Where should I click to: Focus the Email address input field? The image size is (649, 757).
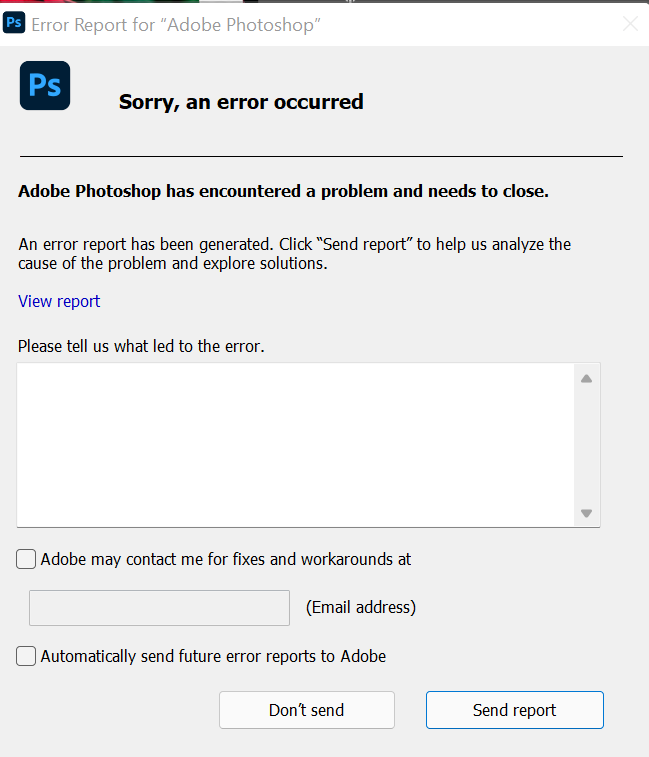[x=159, y=608]
